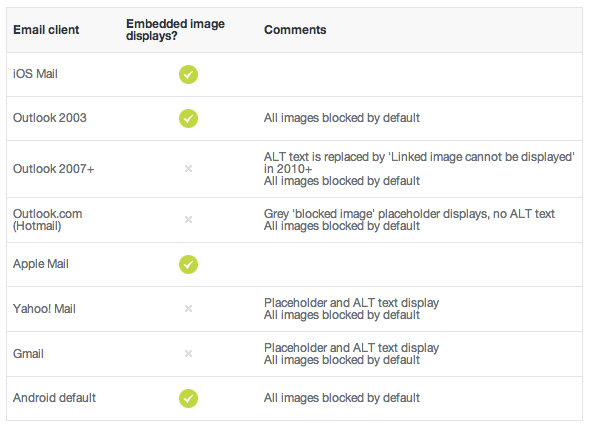Select the Embedded image displays? header

tap(175, 30)
